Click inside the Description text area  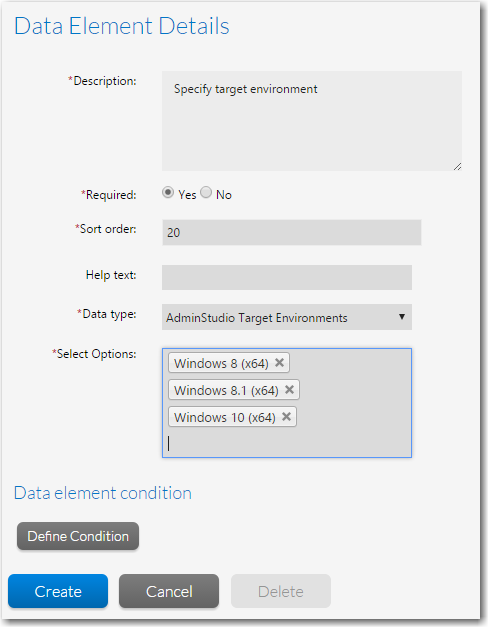[312, 121]
